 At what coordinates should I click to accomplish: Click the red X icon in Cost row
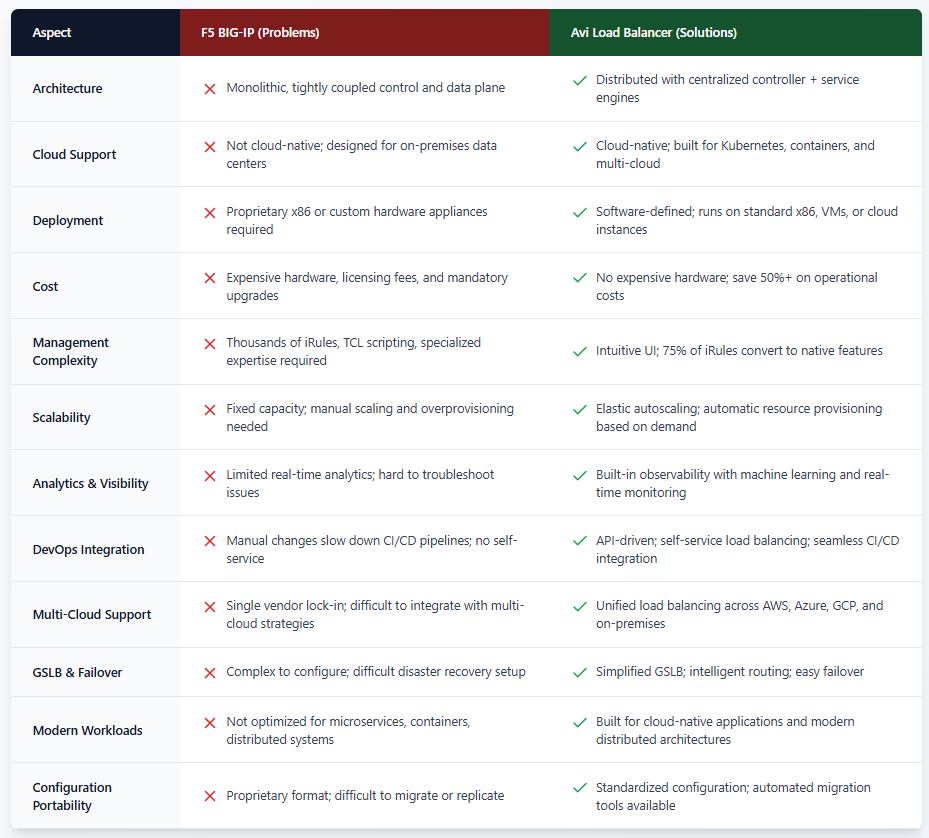coord(210,278)
